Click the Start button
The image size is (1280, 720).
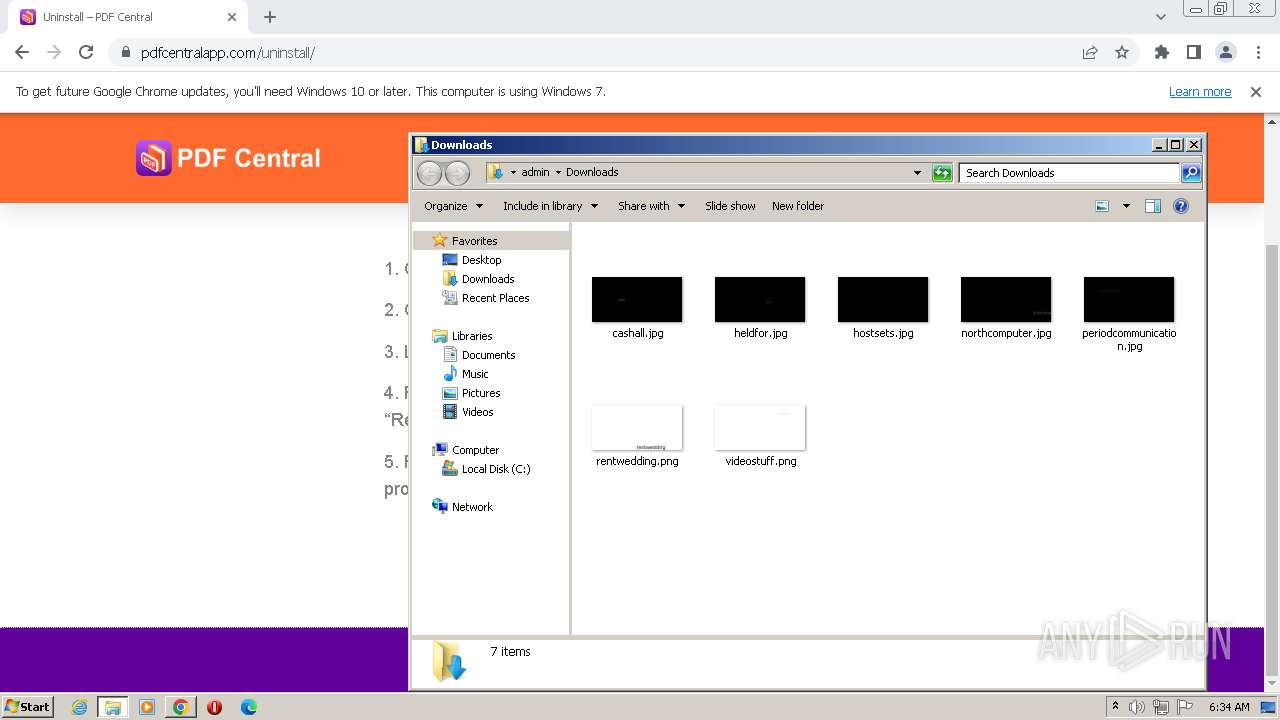click(x=28, y=706)
